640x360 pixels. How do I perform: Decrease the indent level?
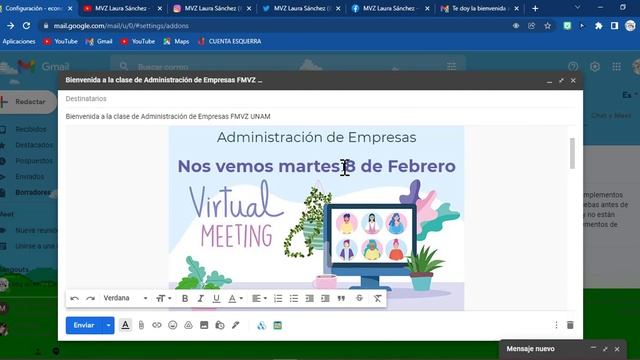pyautogui.click(x=309, y=298)
